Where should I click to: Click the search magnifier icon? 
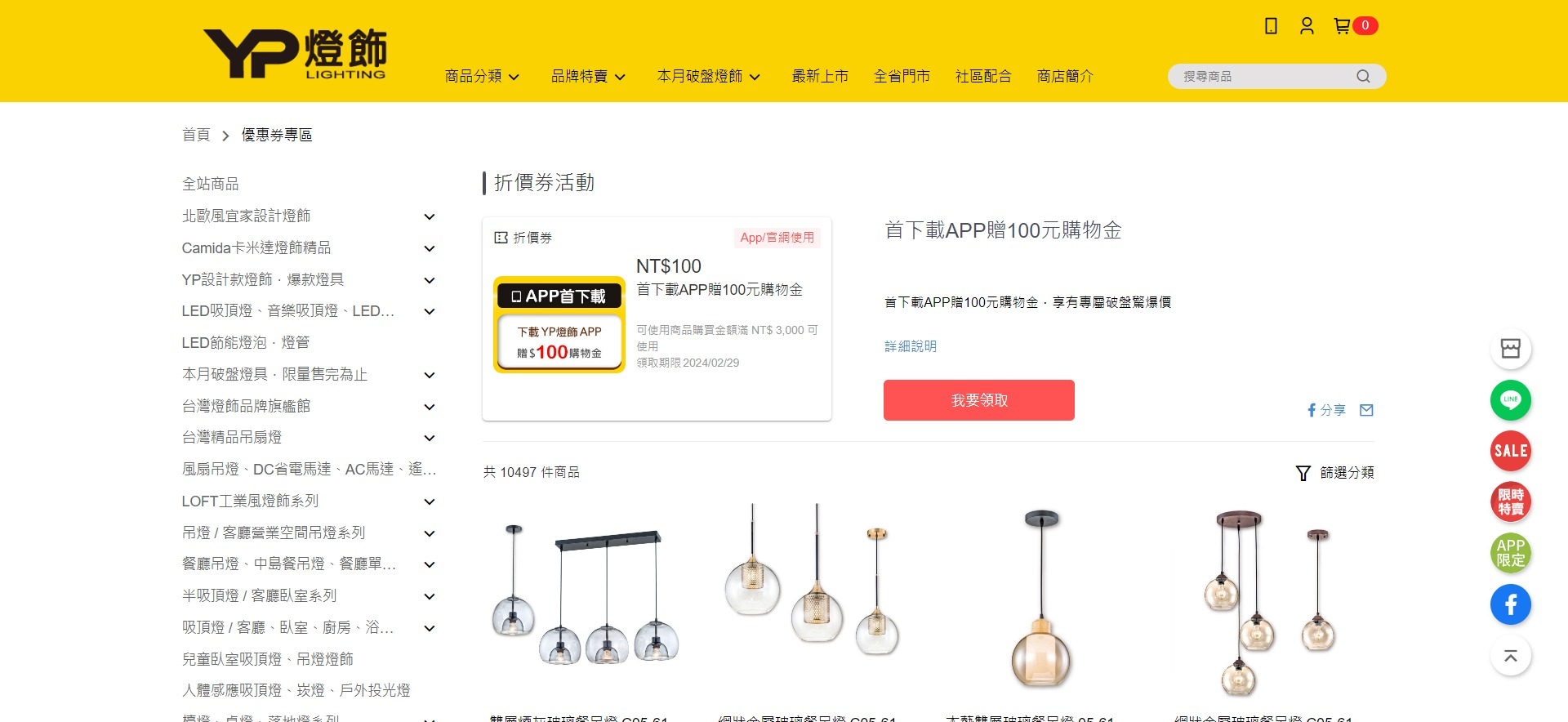point(1363,76)
